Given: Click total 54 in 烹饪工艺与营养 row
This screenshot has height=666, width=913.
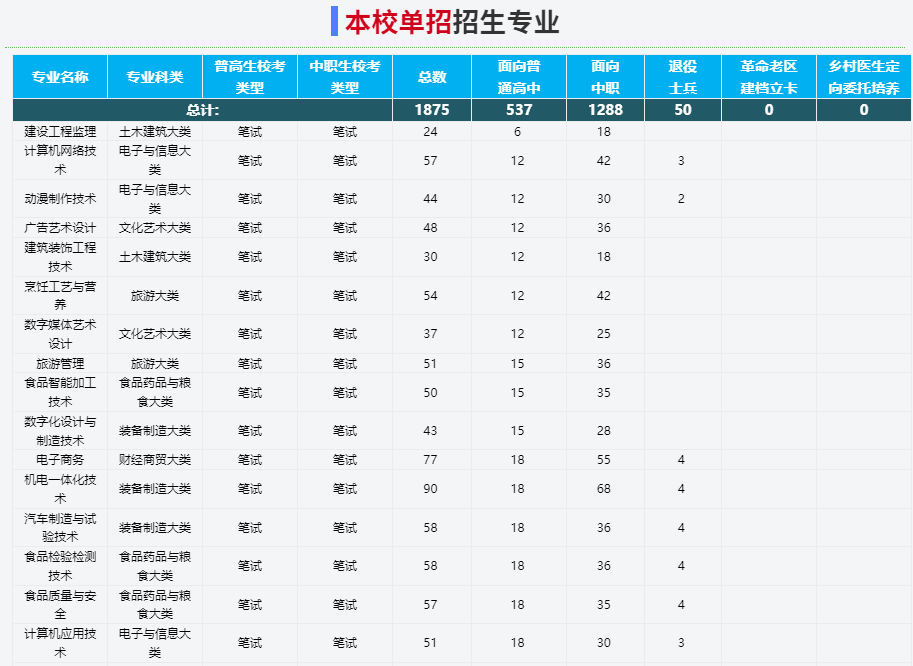Looking at the screenshot, I should pos(430,295).
